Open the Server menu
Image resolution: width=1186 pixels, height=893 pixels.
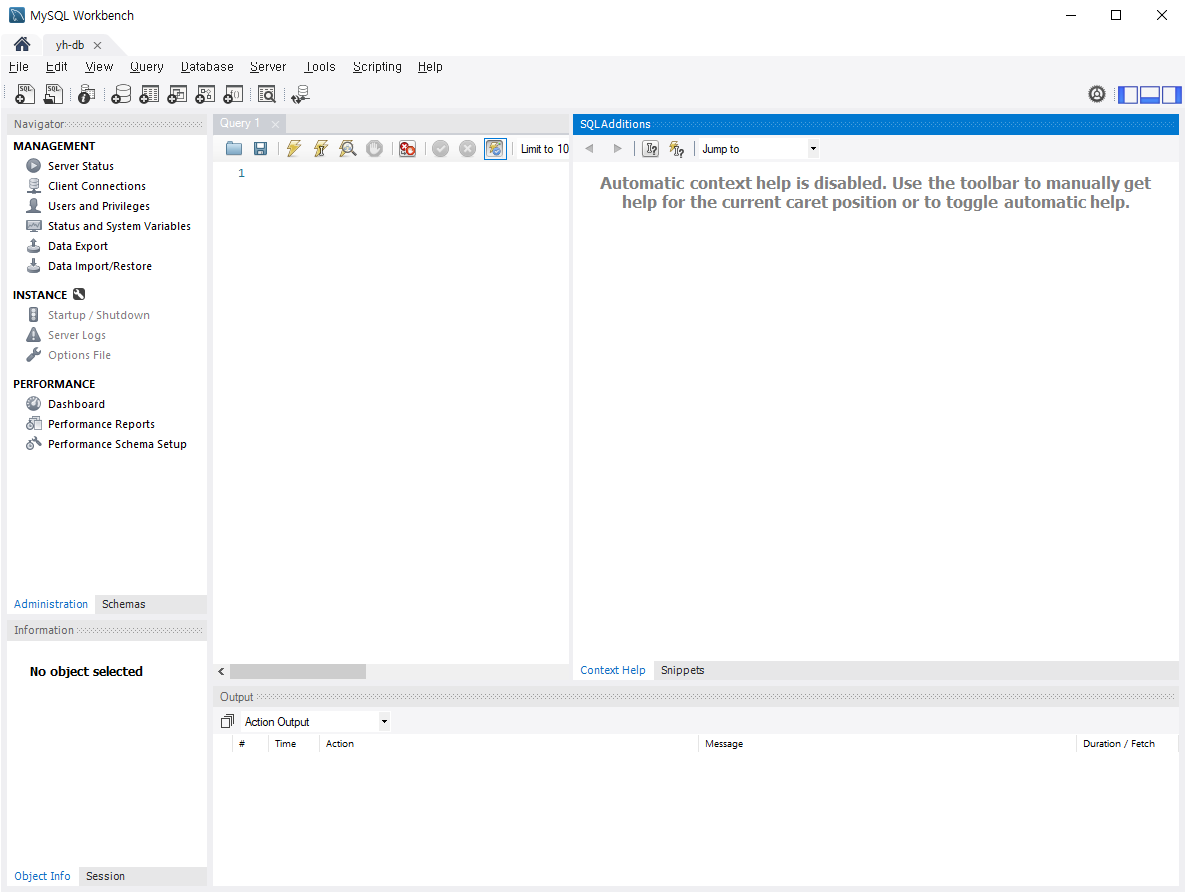point(268,67)
